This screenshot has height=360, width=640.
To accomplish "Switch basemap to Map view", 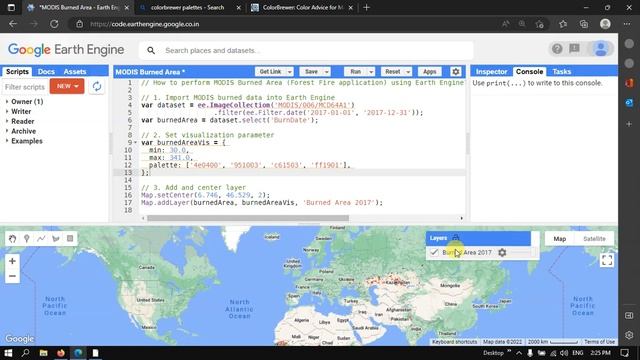I will click(560, 239).
